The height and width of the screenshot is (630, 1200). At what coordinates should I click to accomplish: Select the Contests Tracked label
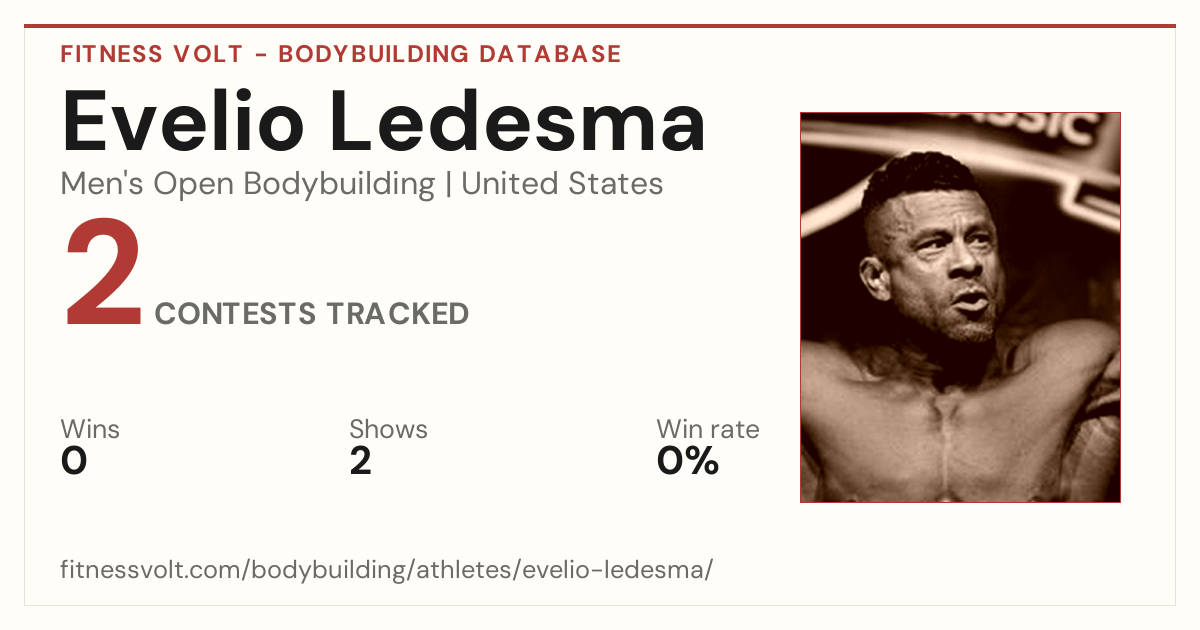312,314
